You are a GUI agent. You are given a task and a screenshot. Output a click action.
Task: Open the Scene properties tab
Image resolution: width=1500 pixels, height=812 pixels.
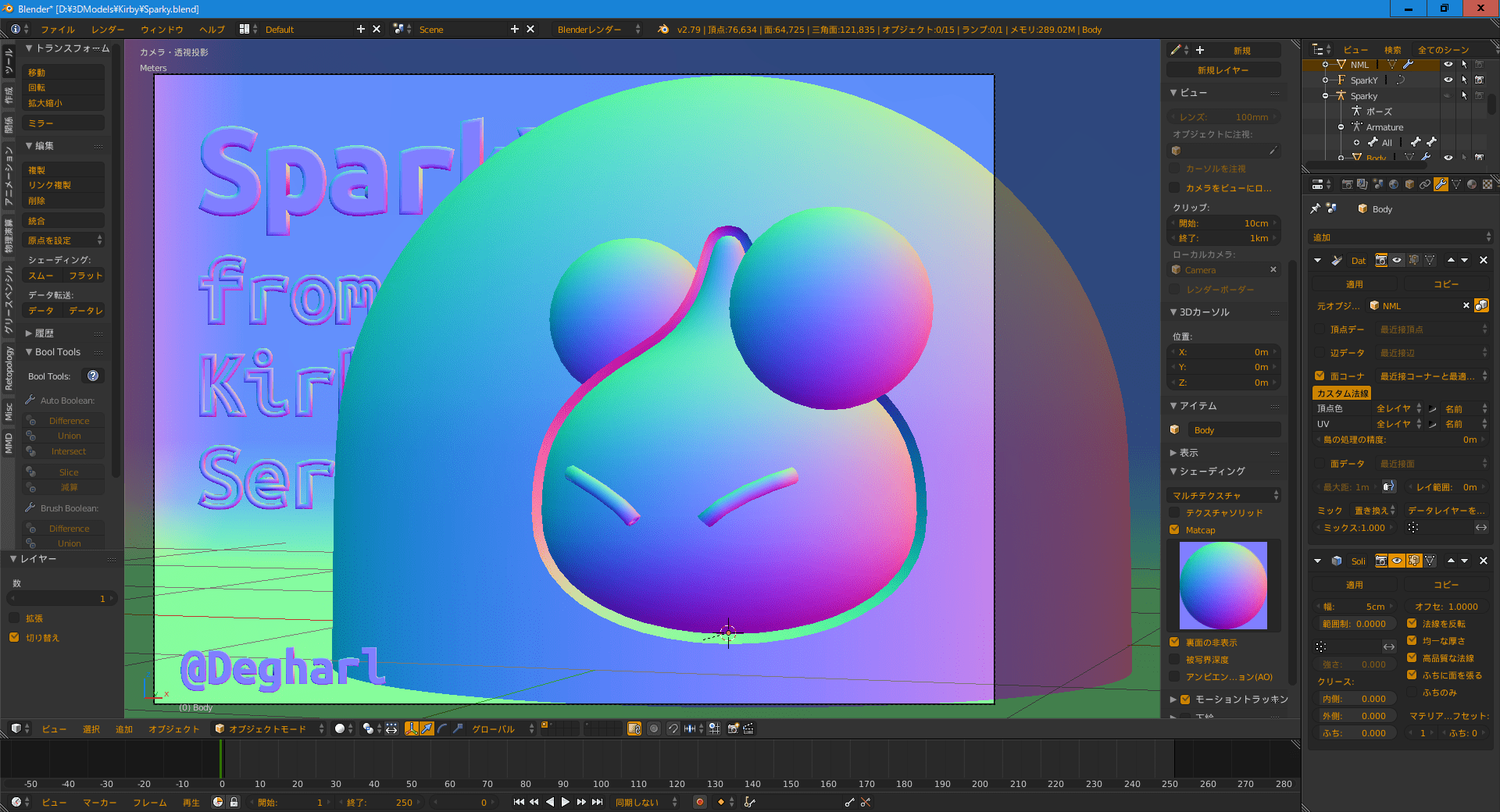1378,184
